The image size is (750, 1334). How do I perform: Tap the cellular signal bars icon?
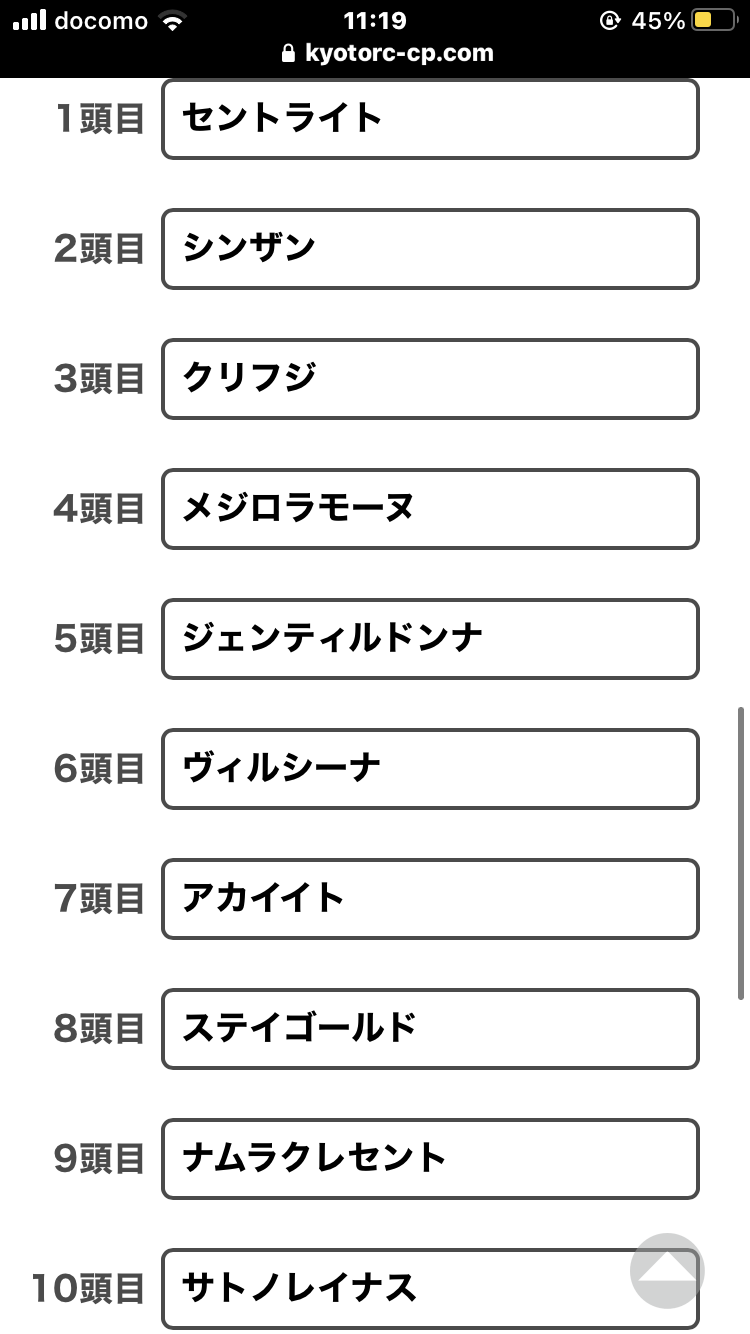coord(30,20)
